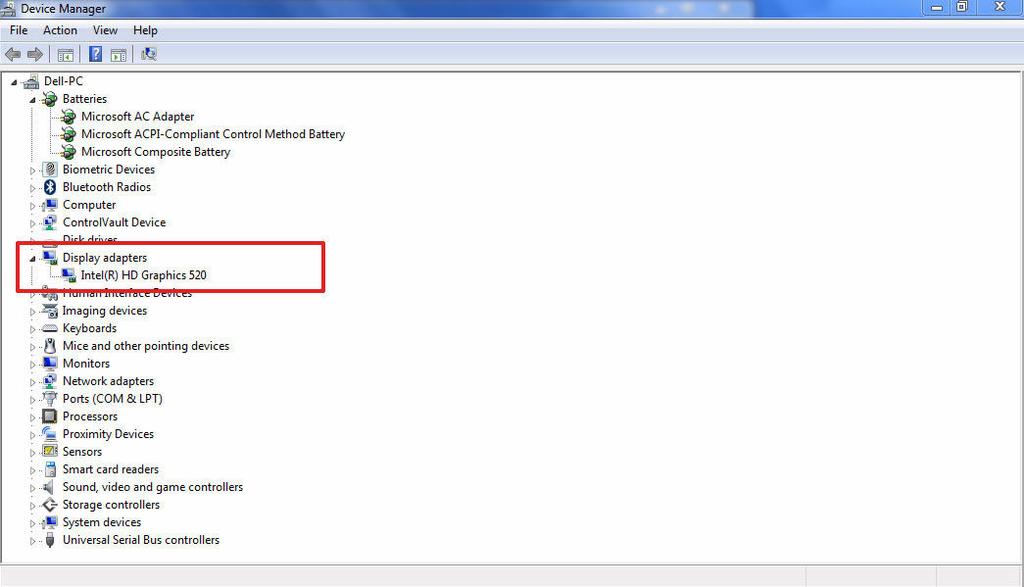The width and height of the screenshot is (1024, 587).
Task: Expand the Proximity Devices category
Action: coord(32,435)
